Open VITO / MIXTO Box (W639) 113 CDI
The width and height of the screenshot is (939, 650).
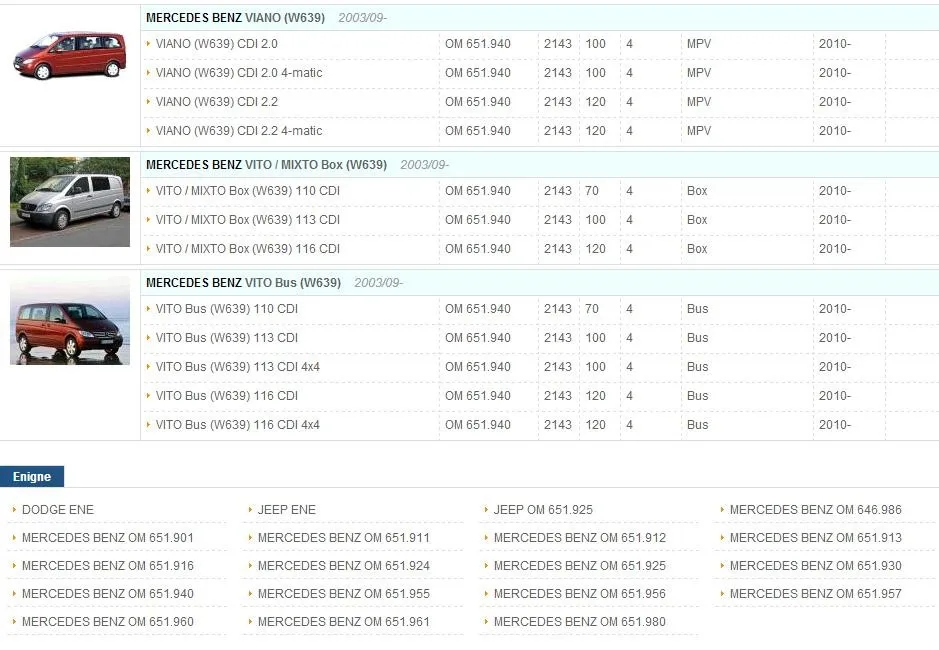[248, 220]
